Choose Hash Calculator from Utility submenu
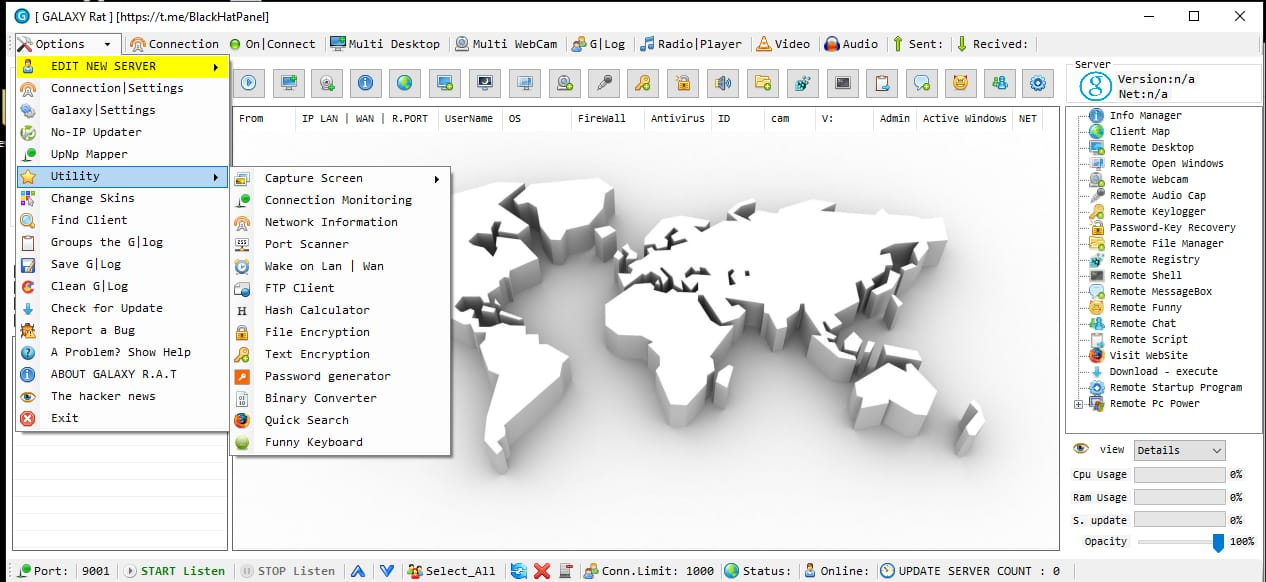This screenshot has height=582, width=1266. (317, 310)
